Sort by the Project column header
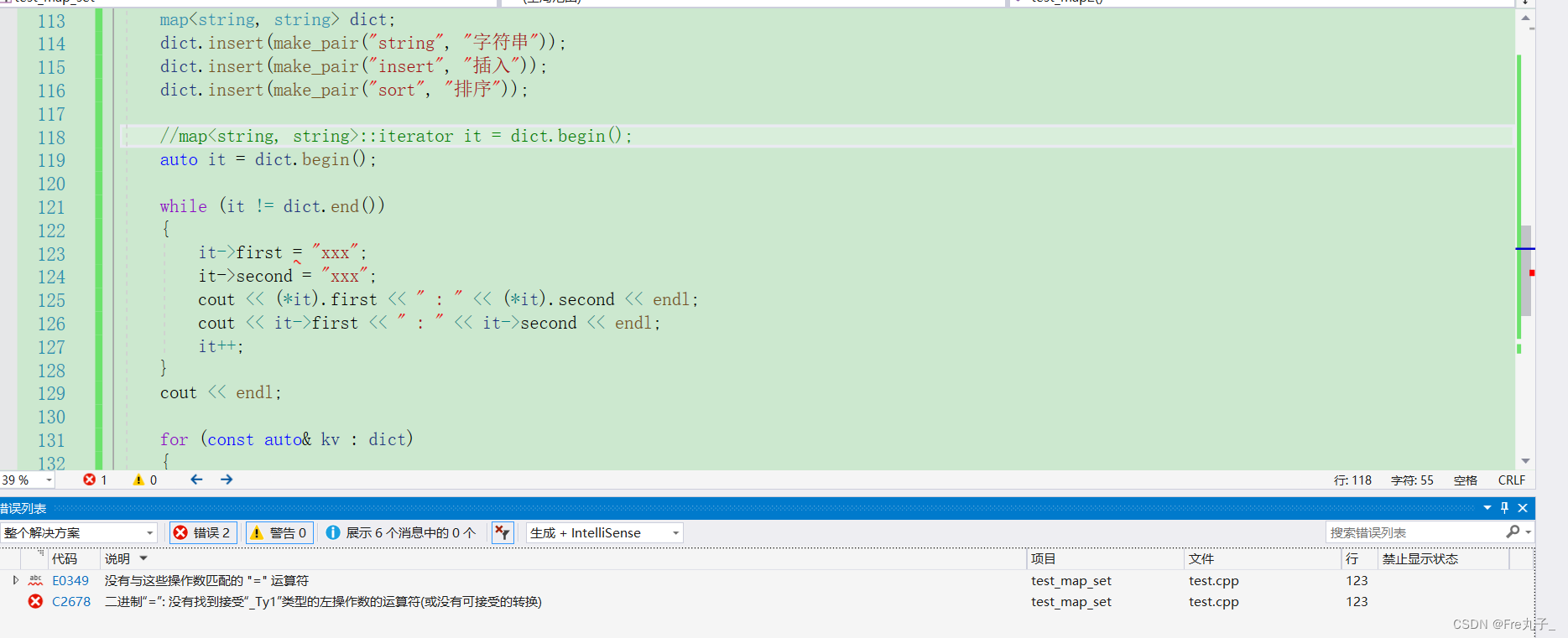 [1043, 558]
